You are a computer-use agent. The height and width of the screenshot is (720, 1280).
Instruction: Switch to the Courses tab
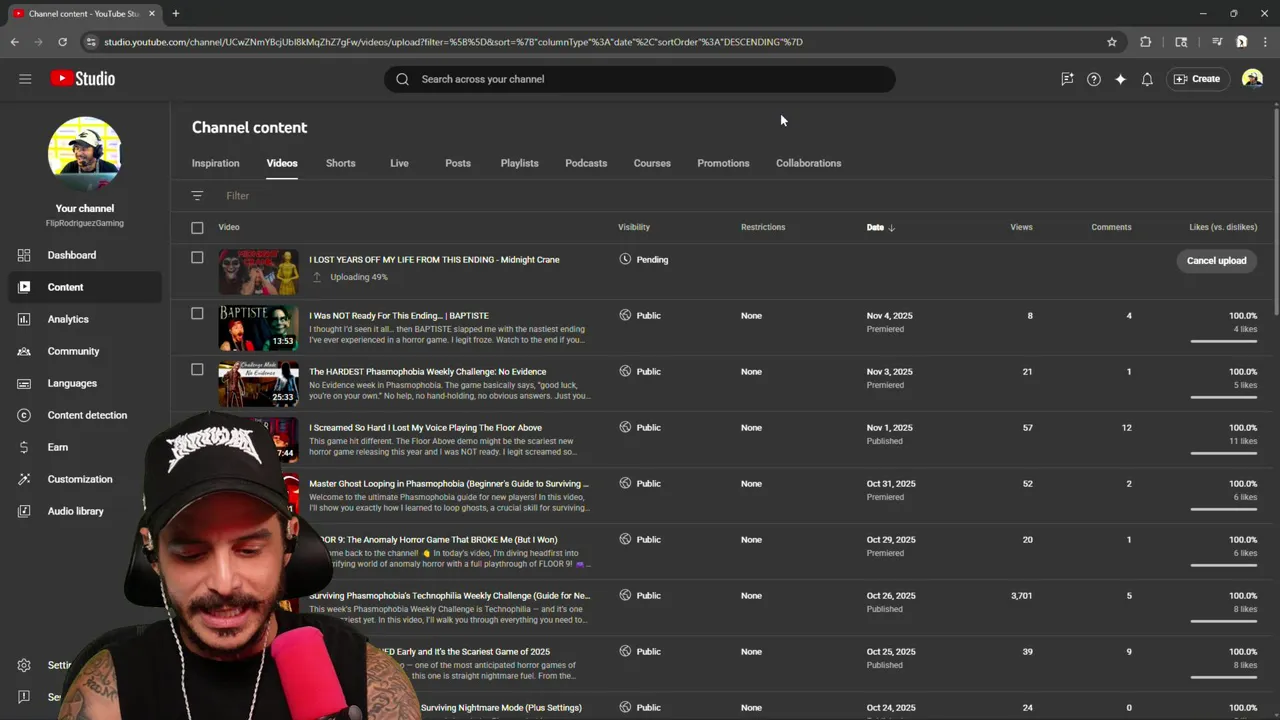coord(652,163)
